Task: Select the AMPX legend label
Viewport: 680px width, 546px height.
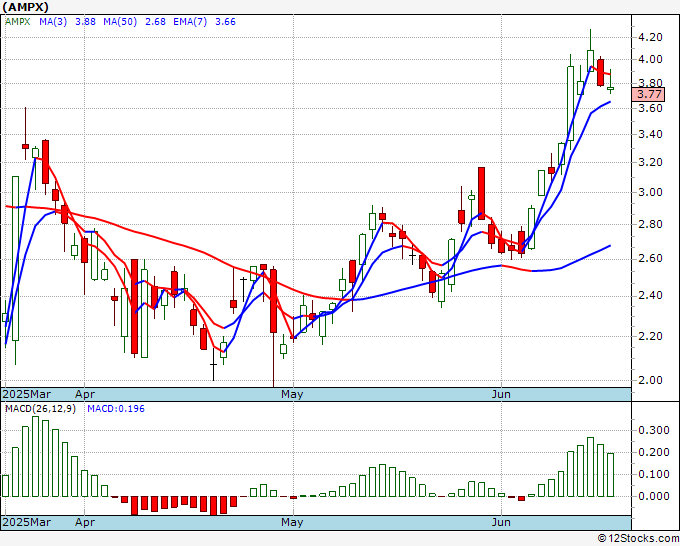Action: point(18,22)
